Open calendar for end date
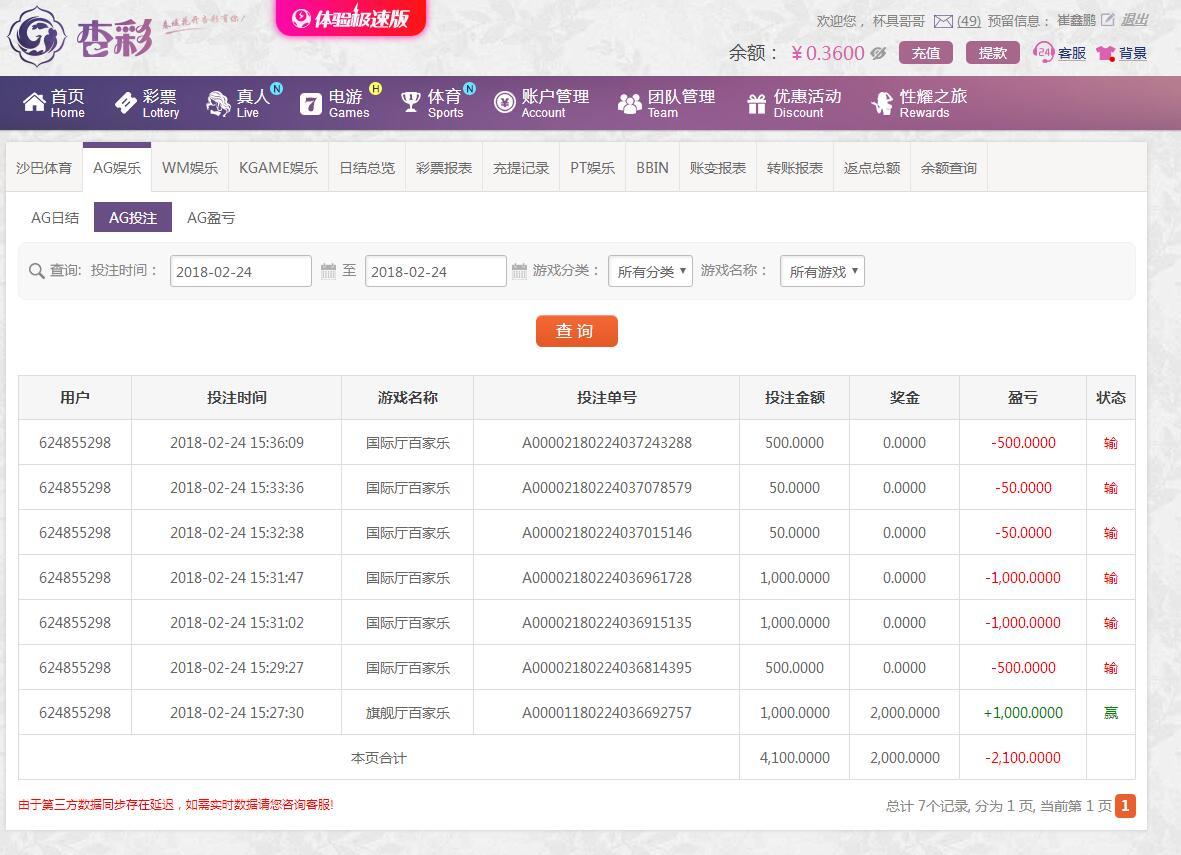1181x855 pixels. click(x=519, y=271)
